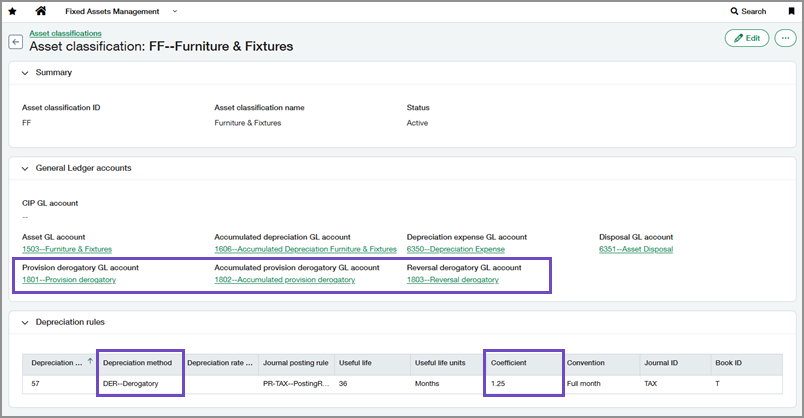The width and height of the screenshot is (804, 418).
Task: Sort by the Depreciation method column header
Action: (x=138, y=362)
